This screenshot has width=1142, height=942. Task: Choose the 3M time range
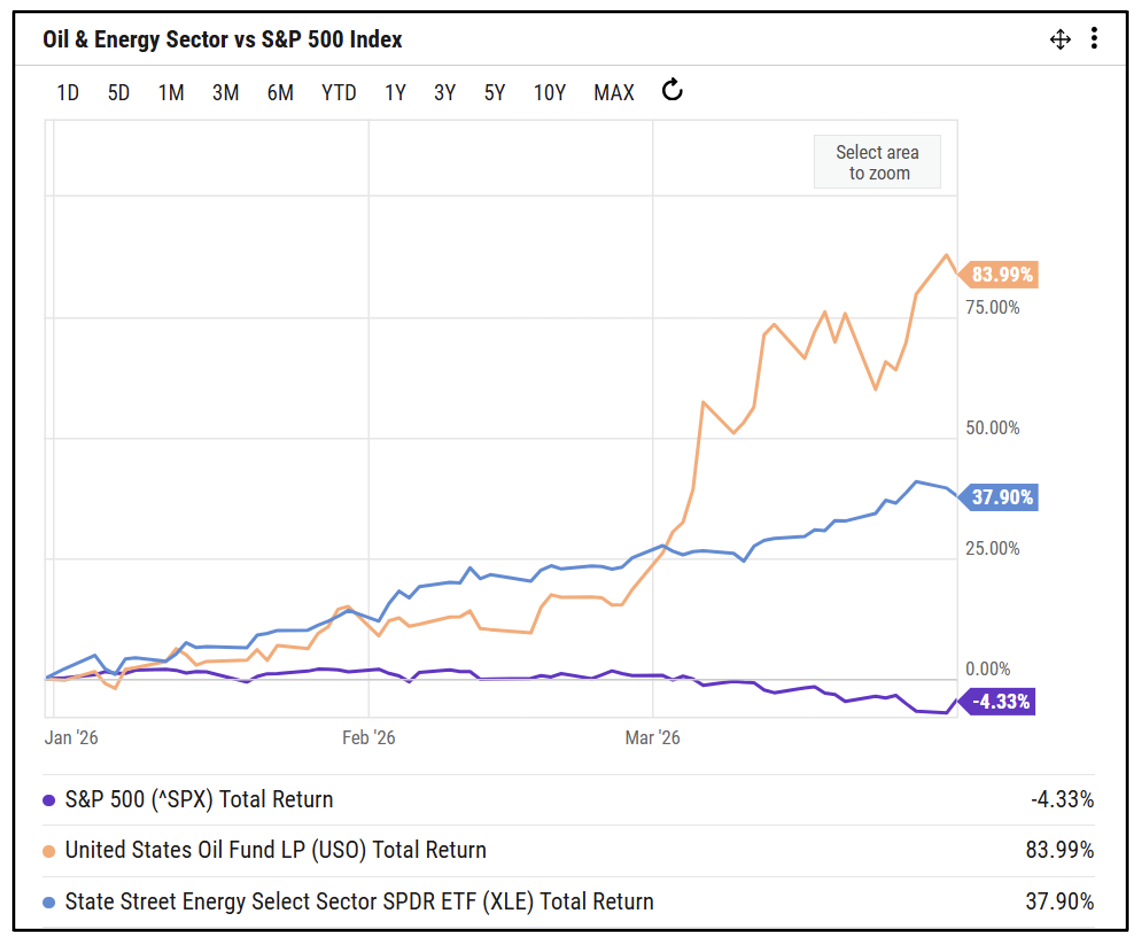(225, 93)
